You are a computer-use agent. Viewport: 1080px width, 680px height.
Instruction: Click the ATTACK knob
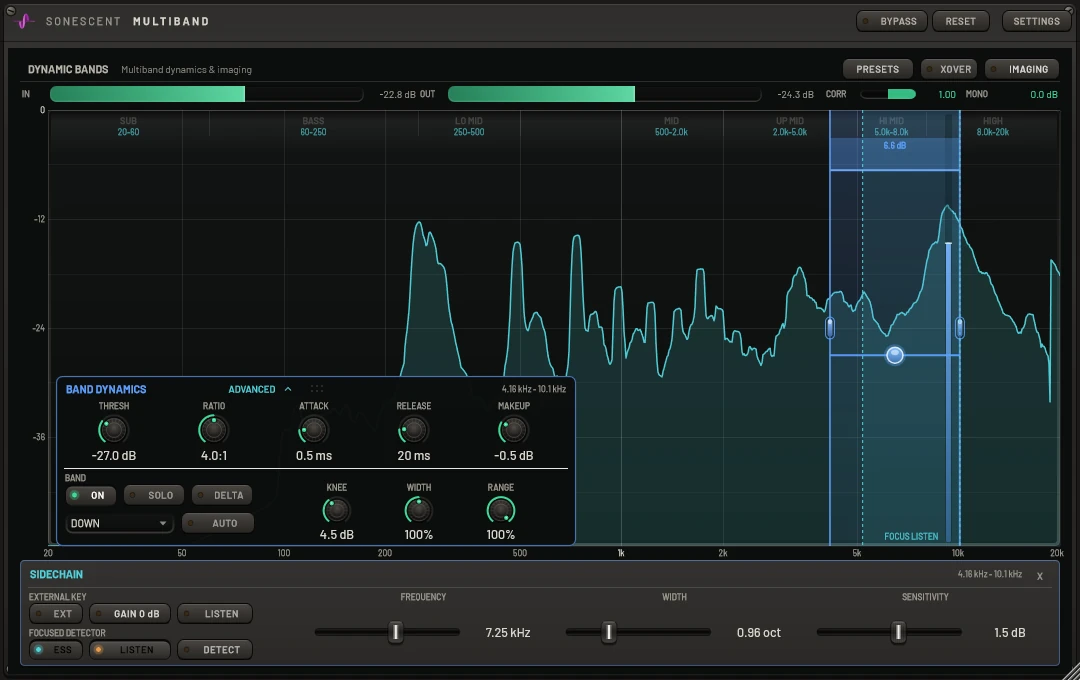tap(313, 430)
